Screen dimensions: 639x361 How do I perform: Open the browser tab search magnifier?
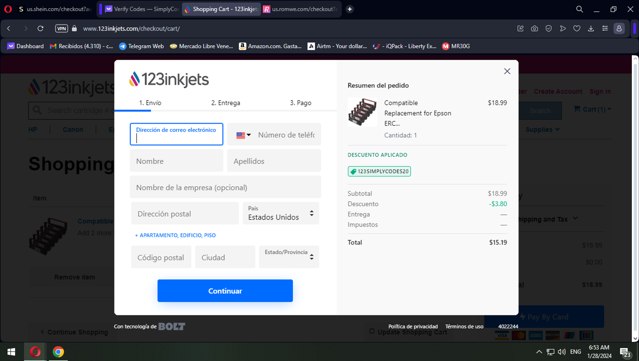pos(579,9)
